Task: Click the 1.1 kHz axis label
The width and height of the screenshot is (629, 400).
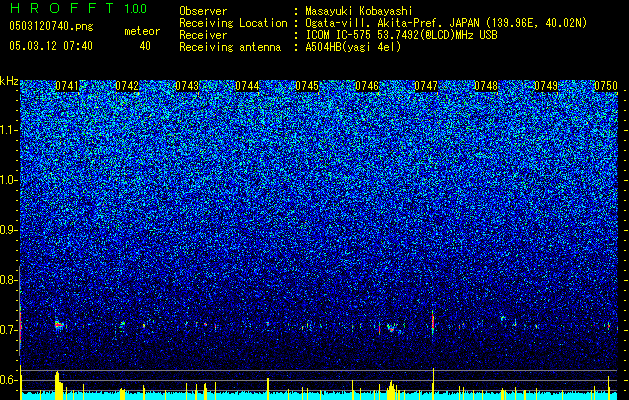Action: click(x=9, y=130)
